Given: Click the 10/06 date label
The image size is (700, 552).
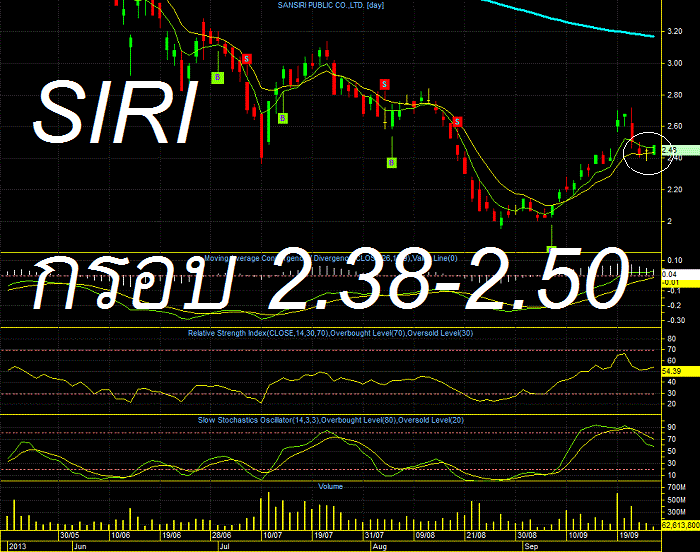Looking at the screenshot, I should pos(121,535).
